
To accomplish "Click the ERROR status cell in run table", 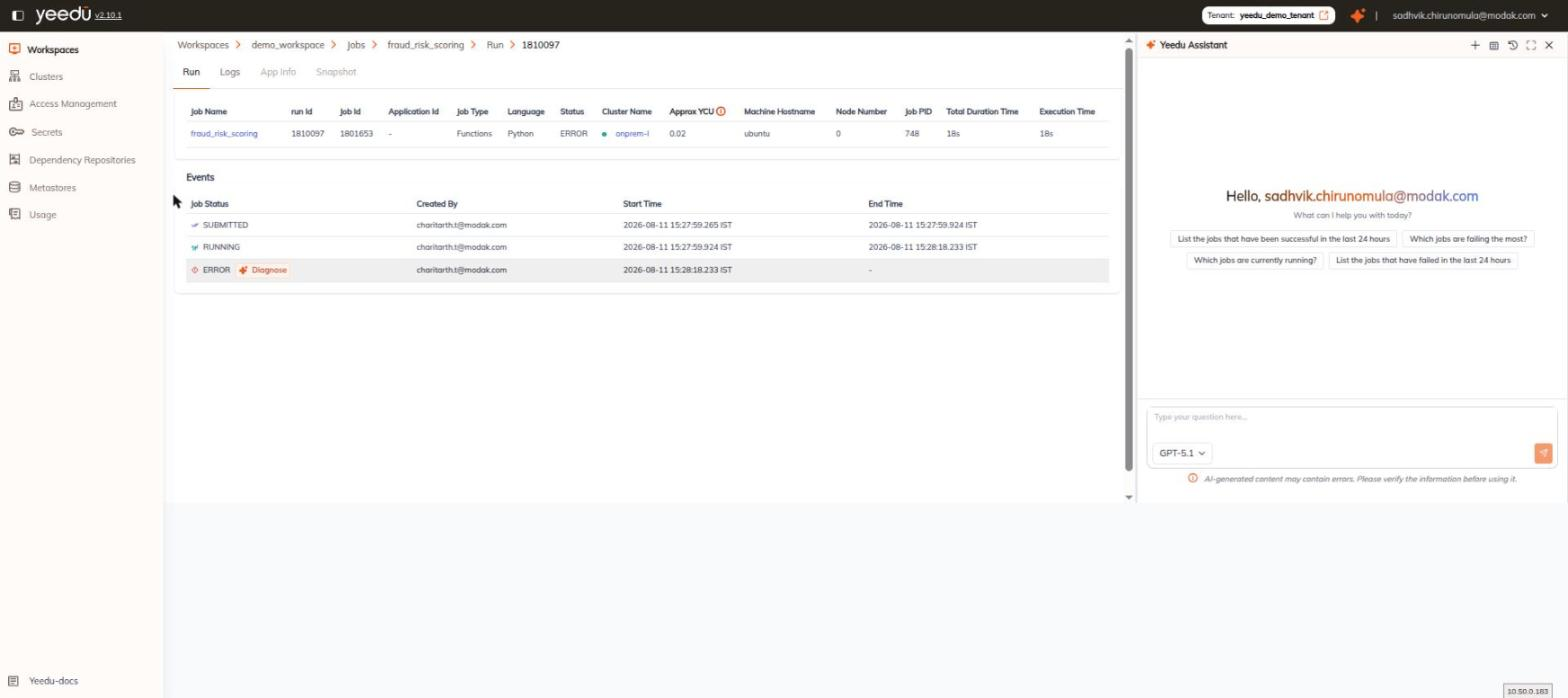I will [574, 134].
